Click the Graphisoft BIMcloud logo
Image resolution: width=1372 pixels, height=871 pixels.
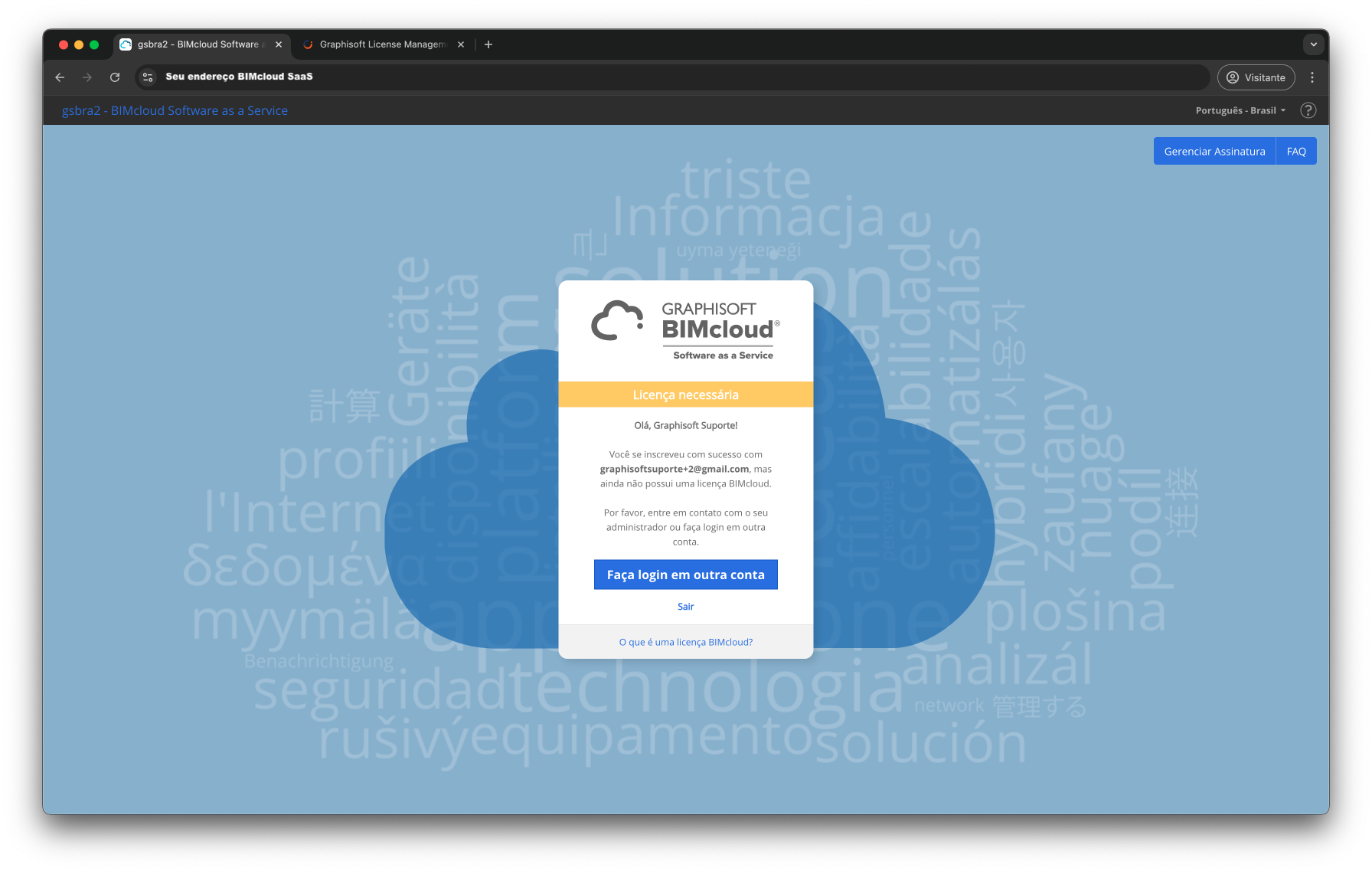pyautogui.click(x=686, y=330)
